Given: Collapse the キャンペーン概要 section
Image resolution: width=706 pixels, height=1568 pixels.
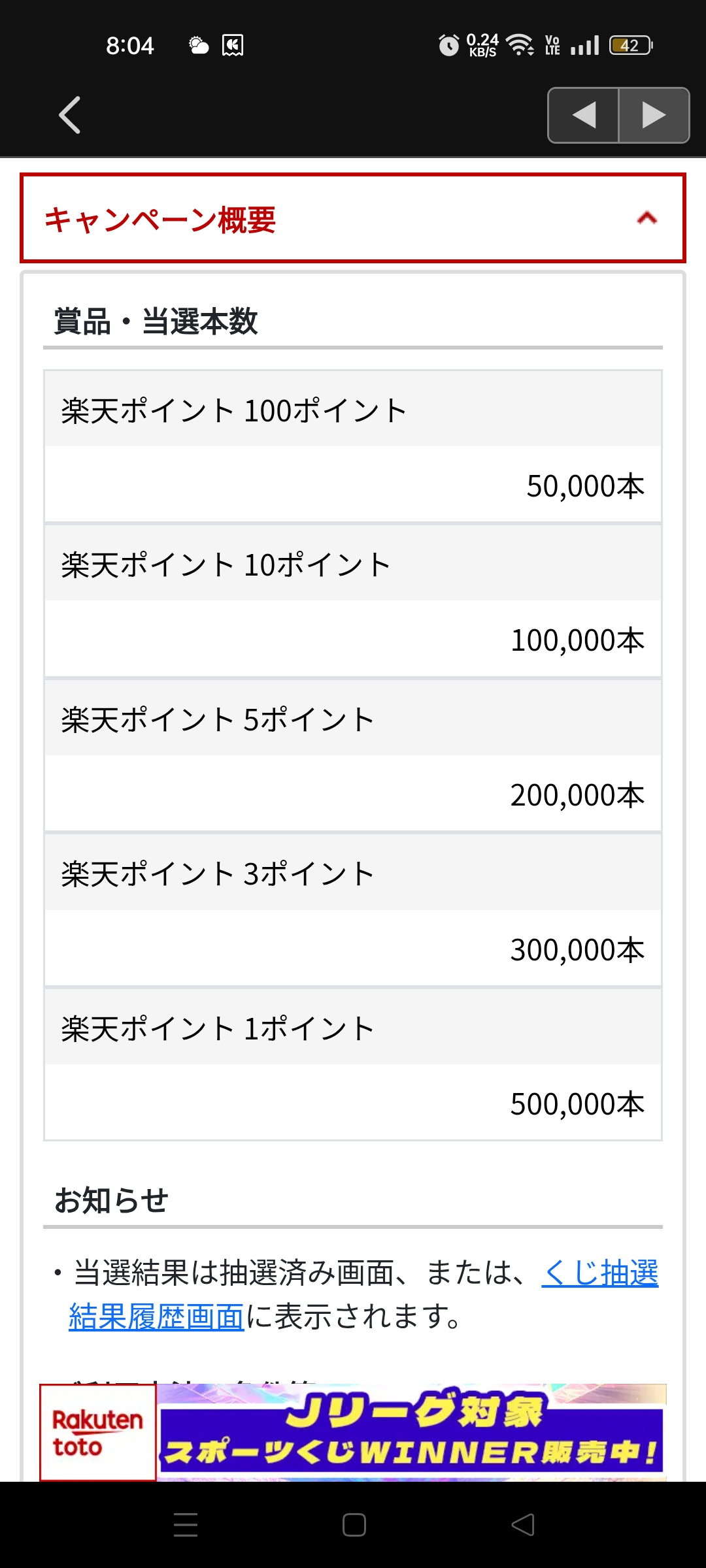Looking at the screenshot, I should [x=353, y=218].
